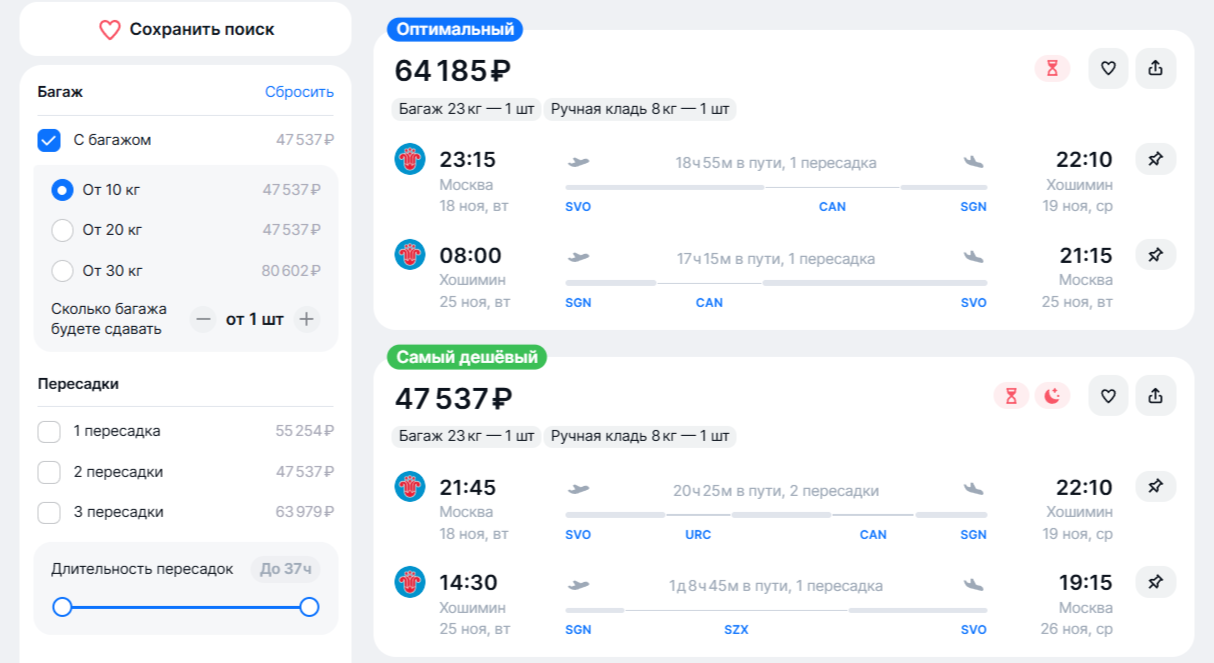The width and height of the screenshot is (1214, 663).
Task: Decrease baggage count with minus button
Action: [x=204, y=320]
